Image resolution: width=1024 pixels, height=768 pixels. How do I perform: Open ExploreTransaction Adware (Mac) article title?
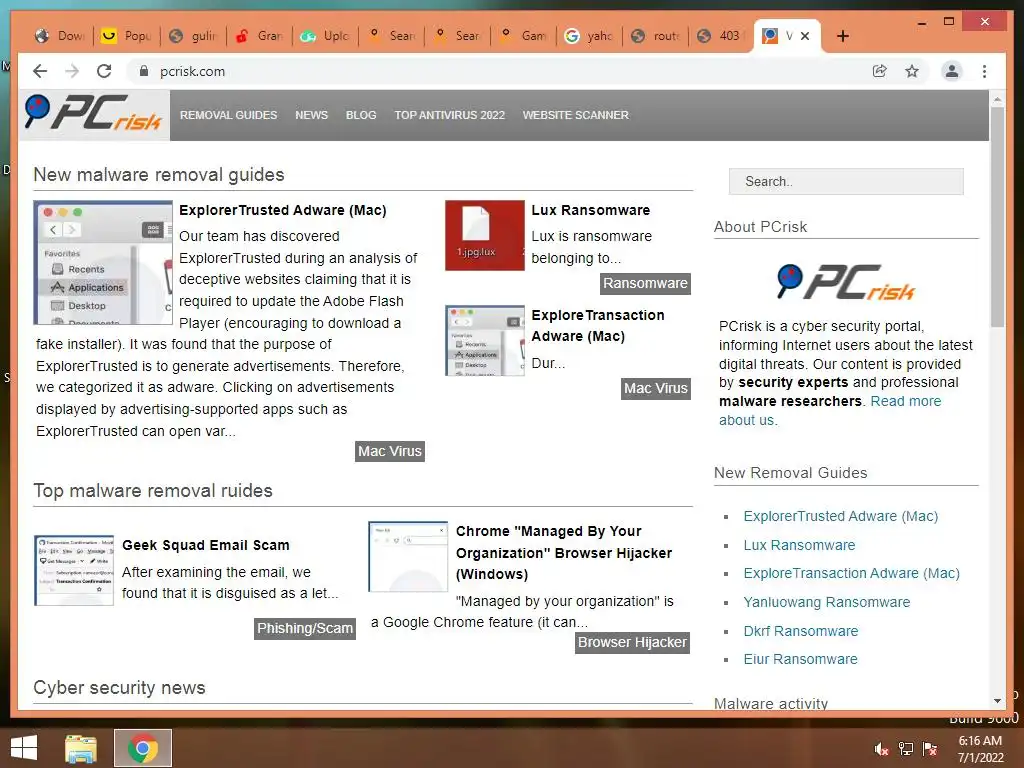[x=598, y=325]
